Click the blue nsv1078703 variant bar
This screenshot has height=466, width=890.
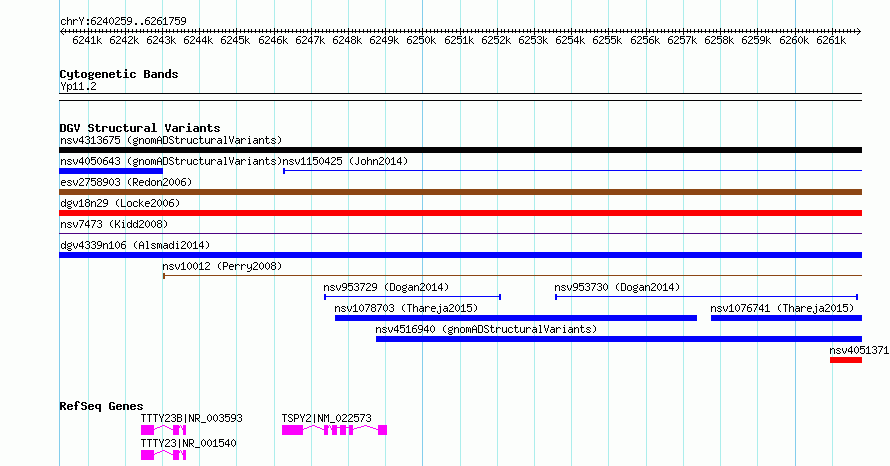(x=516, y=318)
